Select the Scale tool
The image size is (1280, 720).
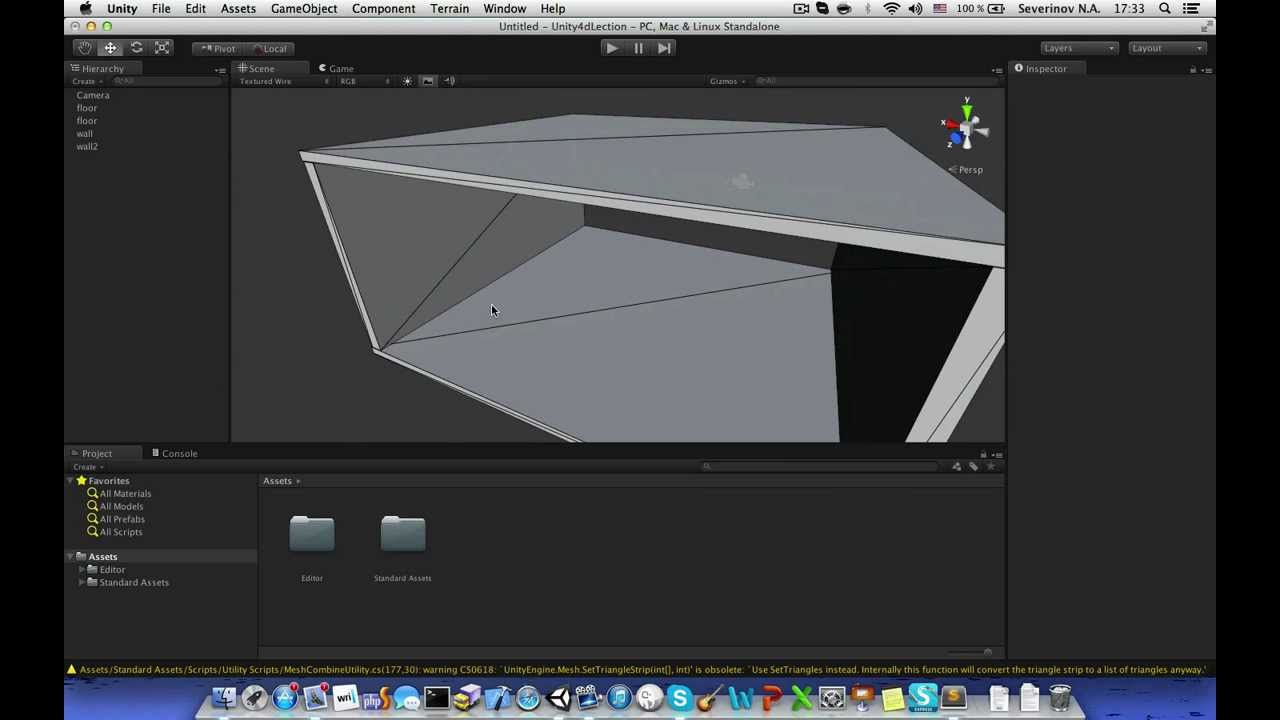tap(162, 48)
